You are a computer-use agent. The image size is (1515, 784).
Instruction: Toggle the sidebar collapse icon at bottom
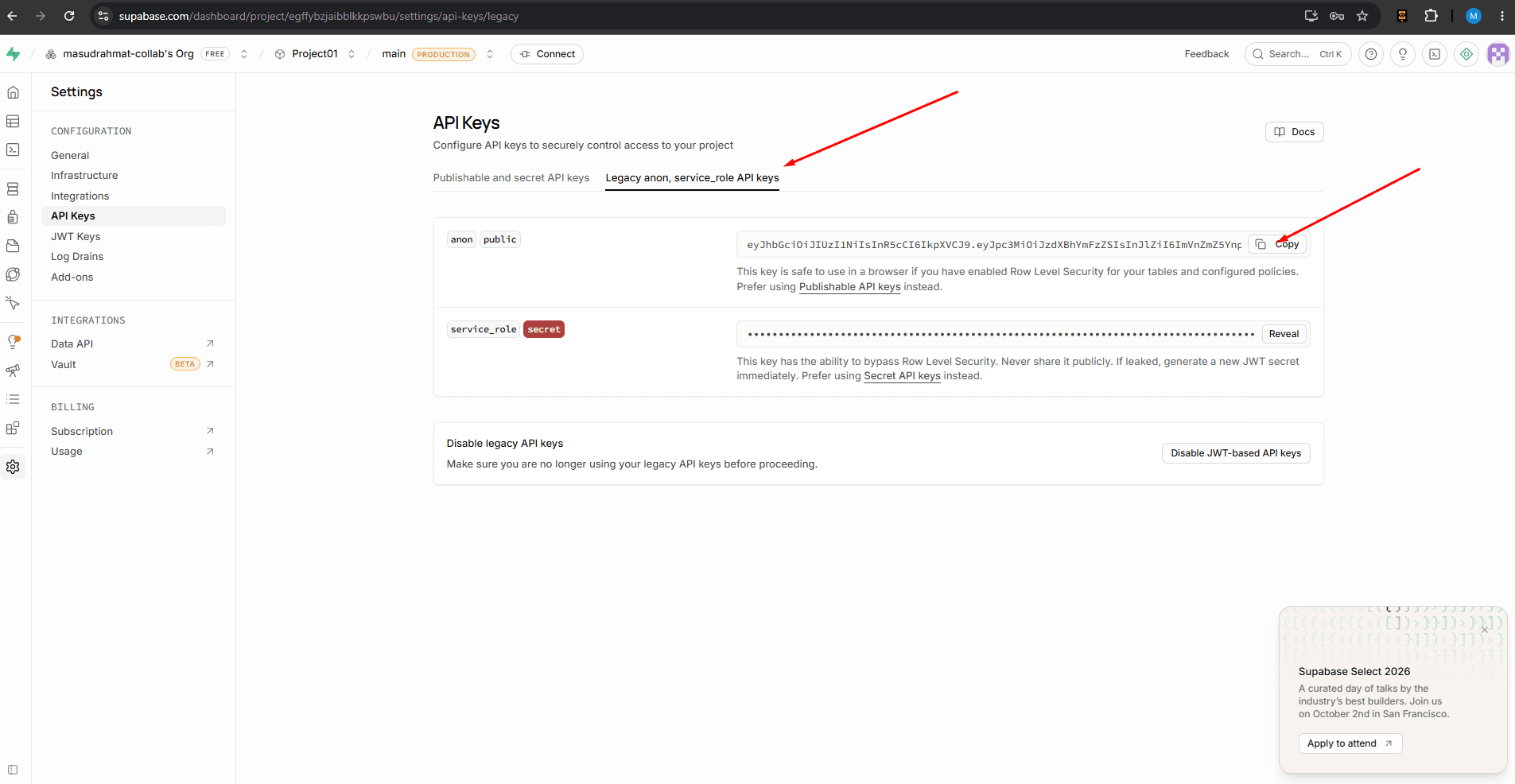tap(13, 770)
